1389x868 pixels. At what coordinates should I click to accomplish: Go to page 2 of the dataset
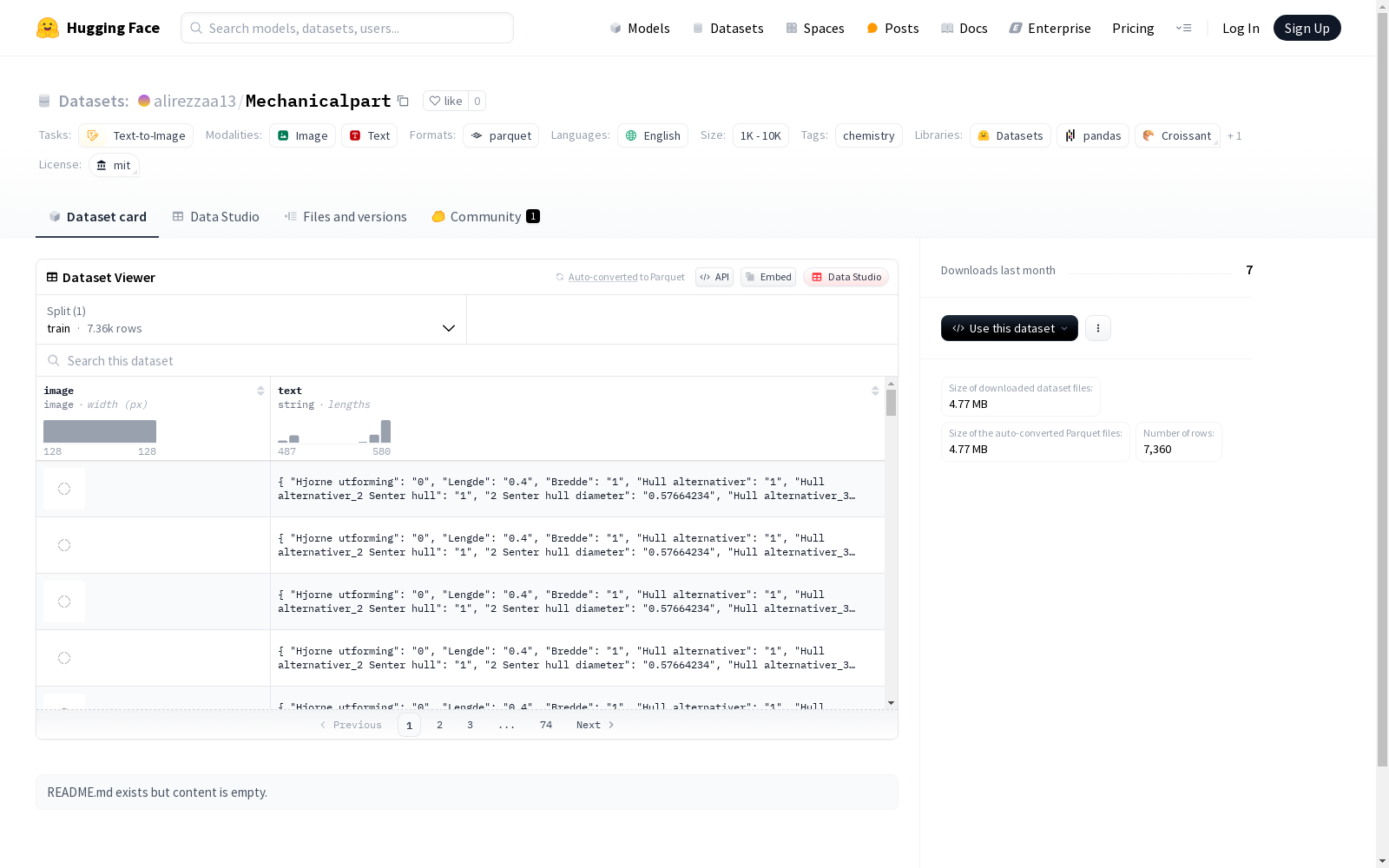[440, 725]
